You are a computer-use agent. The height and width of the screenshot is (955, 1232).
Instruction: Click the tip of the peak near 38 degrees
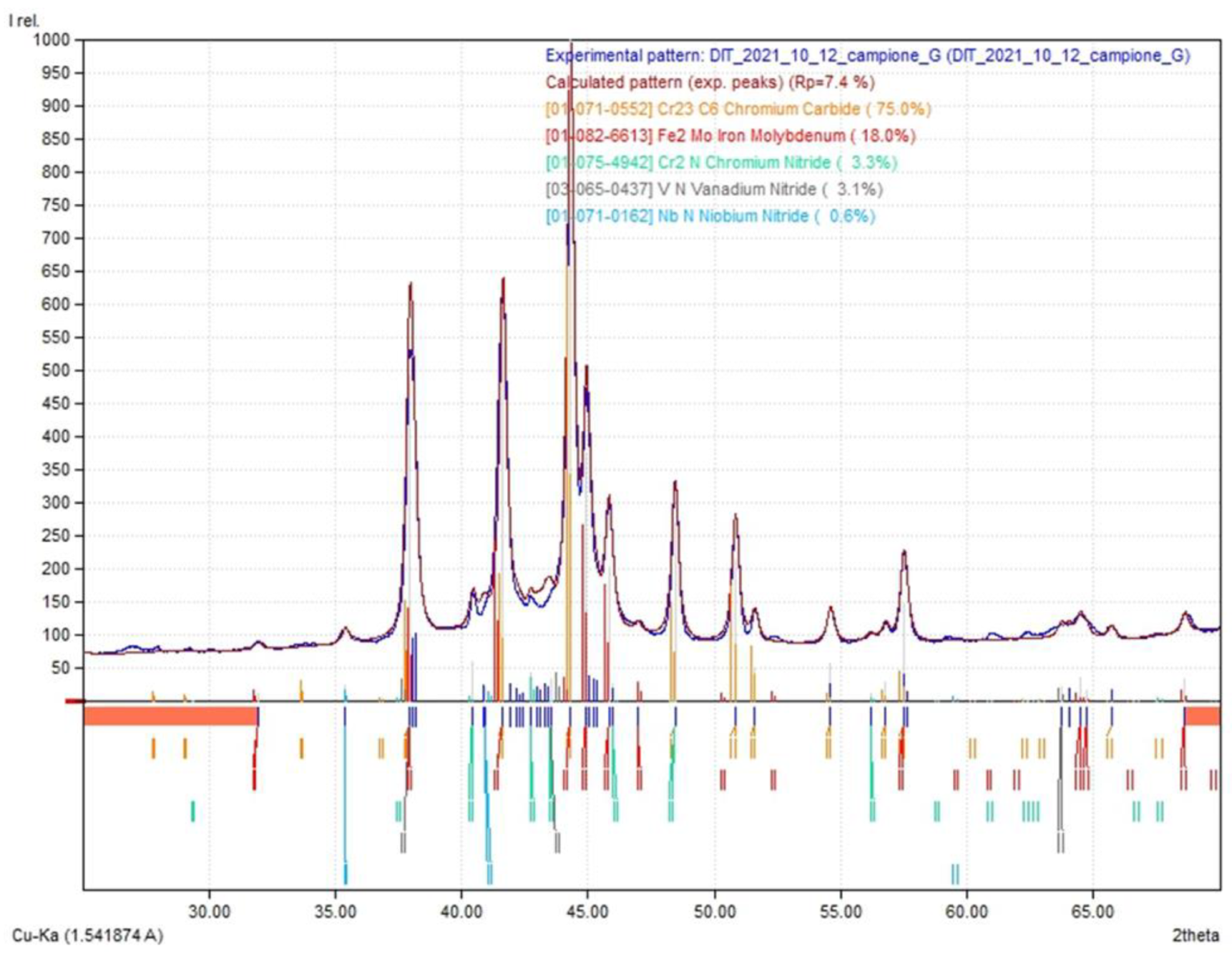[411, 285]
